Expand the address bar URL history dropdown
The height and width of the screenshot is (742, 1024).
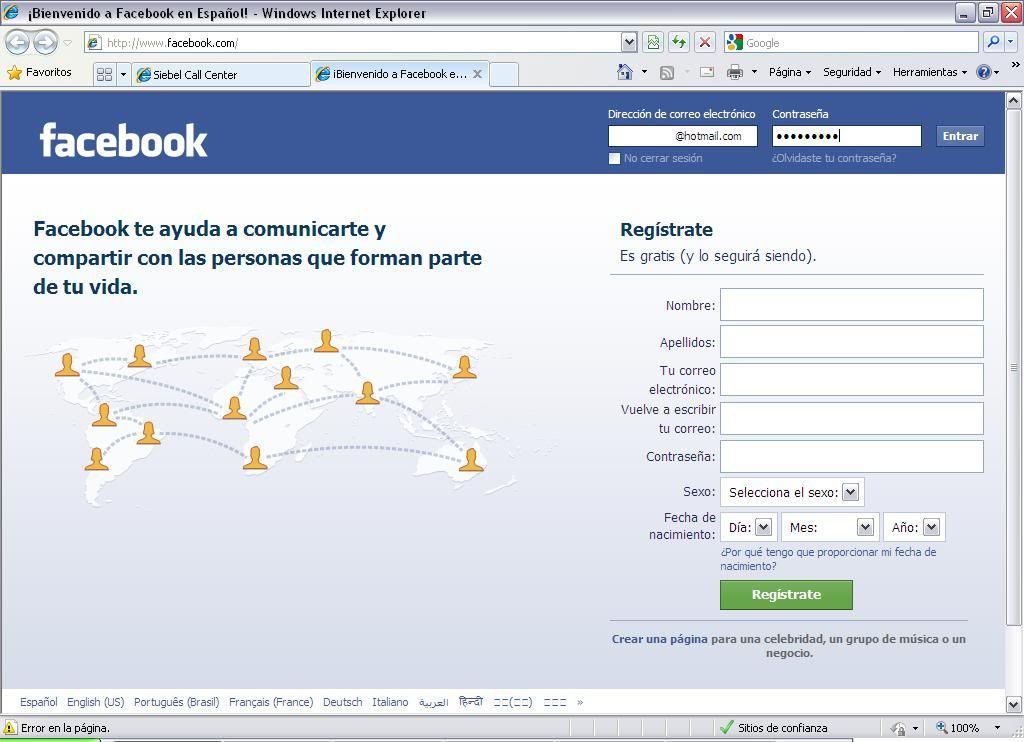click(629, 43)
